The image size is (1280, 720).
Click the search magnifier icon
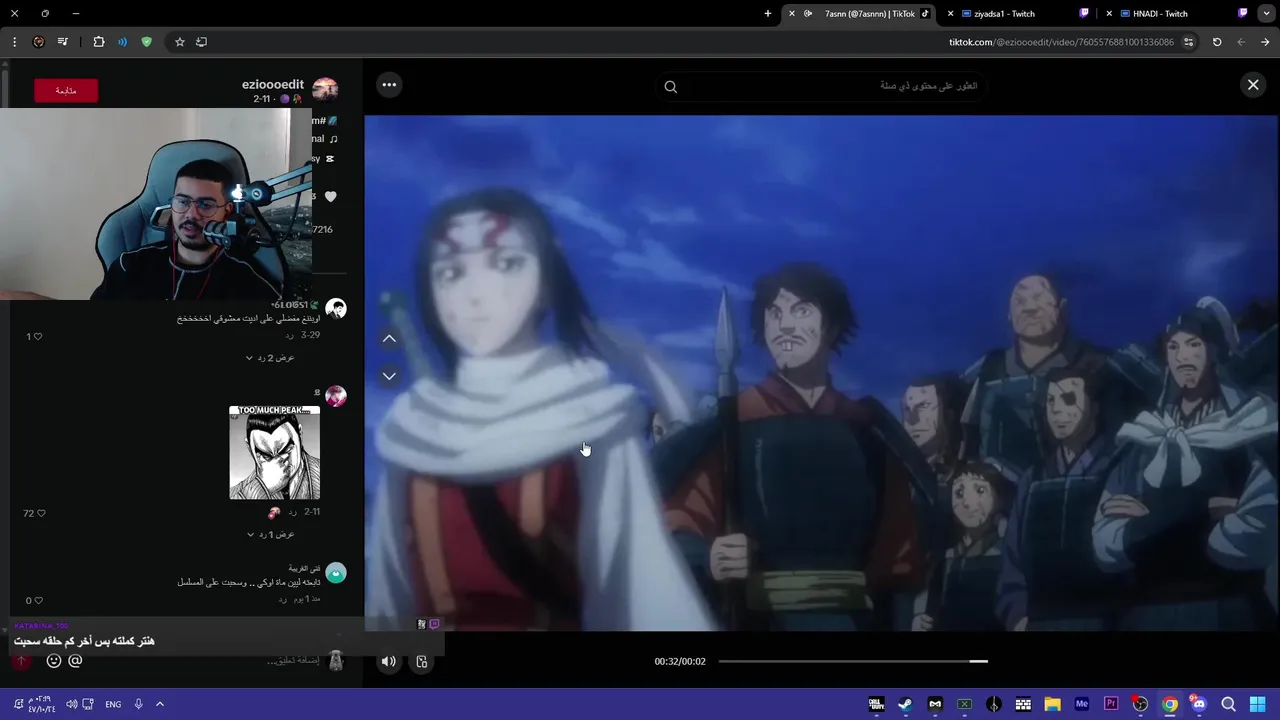tap(671, 87)
